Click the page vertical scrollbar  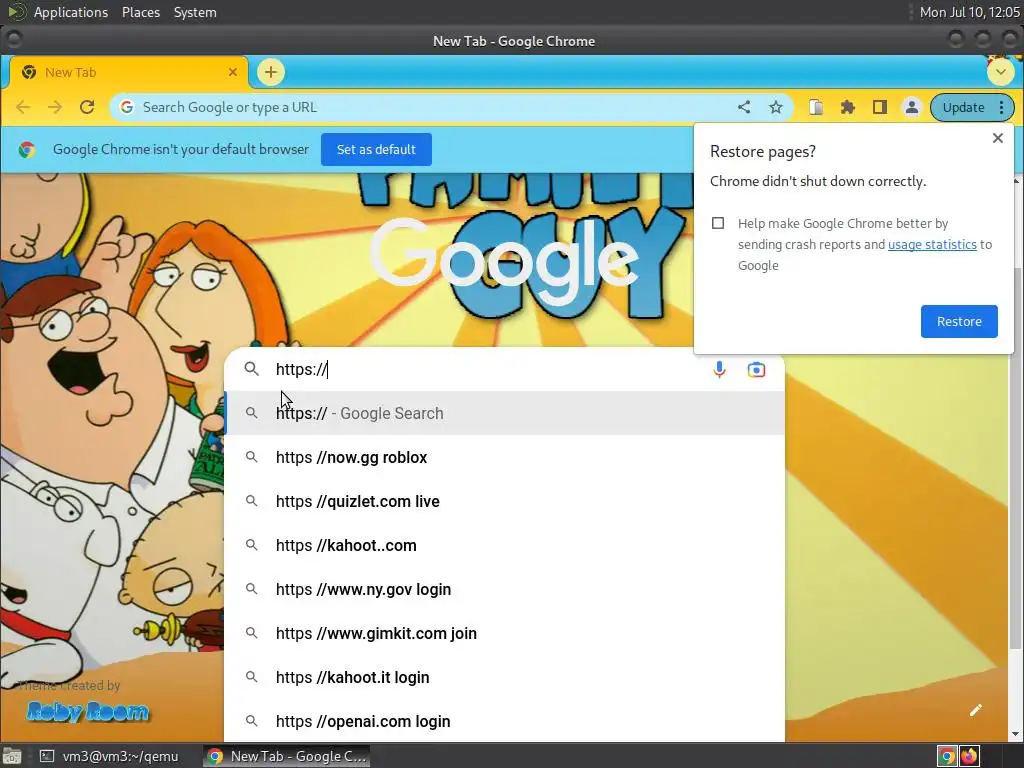[x=1016, y=457]
